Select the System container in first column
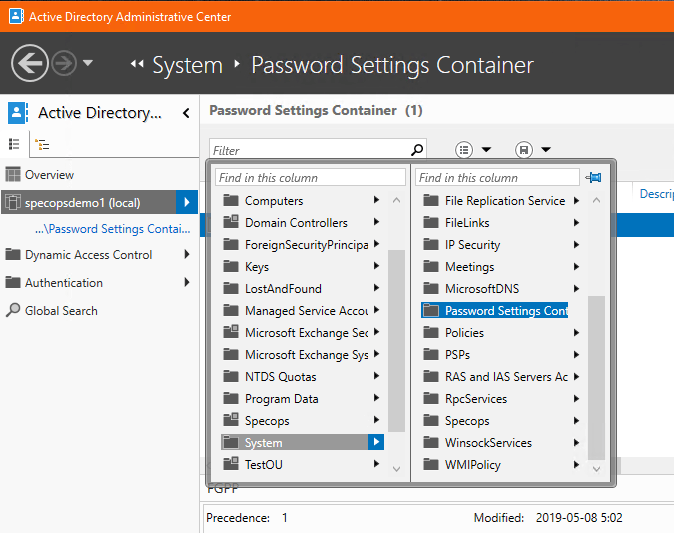This screenshot has height=533, width=674. (x=294, y=442)
